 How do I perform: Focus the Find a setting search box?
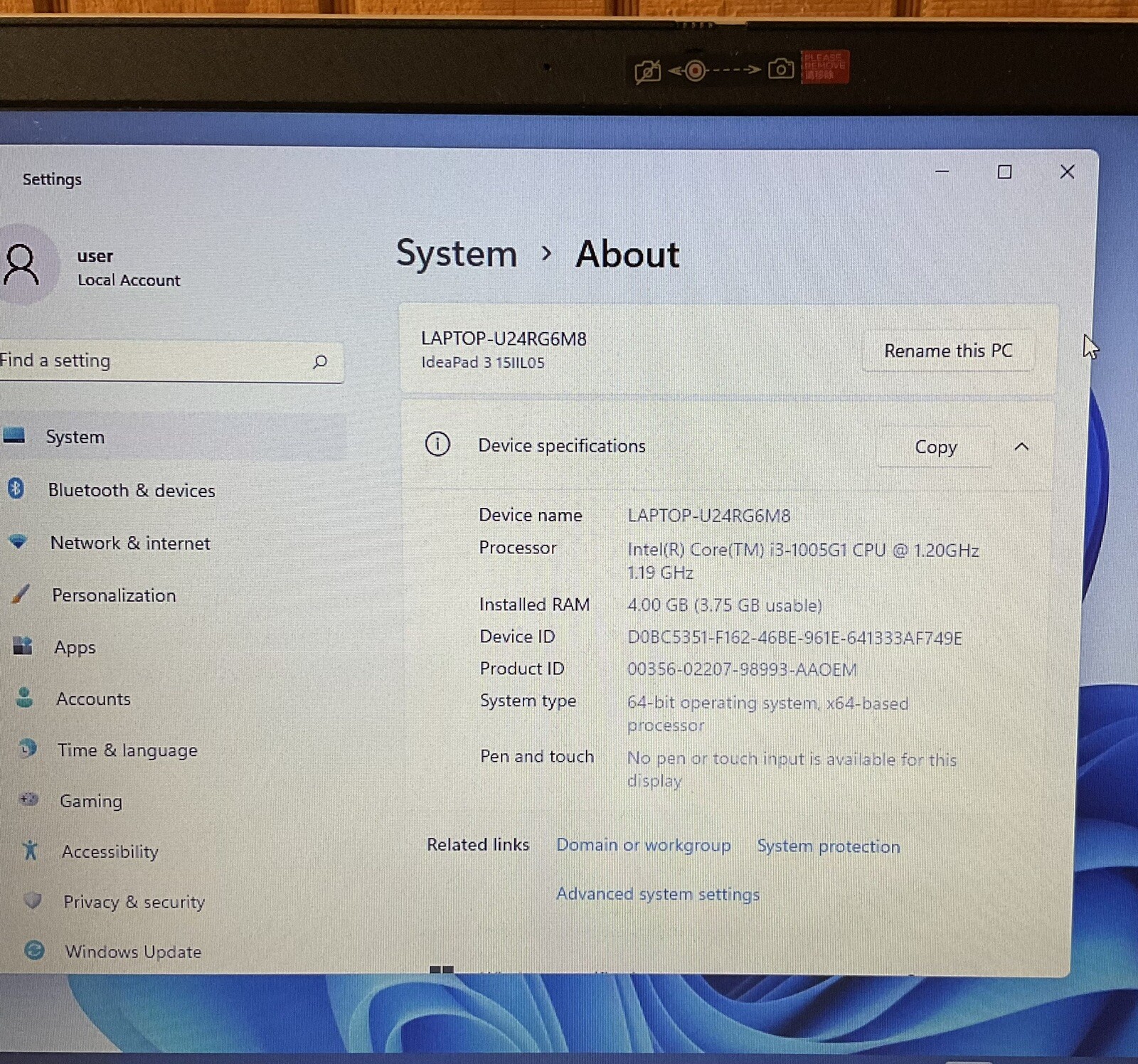click(x=171, y=361)
